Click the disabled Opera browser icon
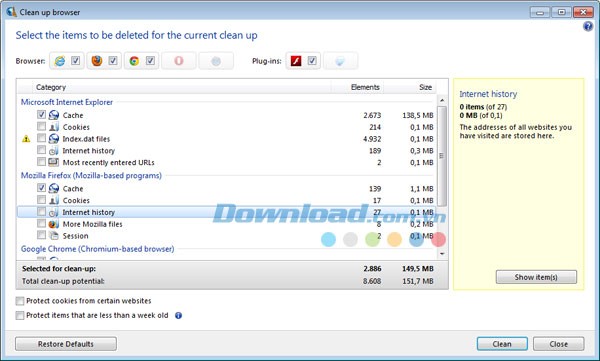 [x=179, y=61]
